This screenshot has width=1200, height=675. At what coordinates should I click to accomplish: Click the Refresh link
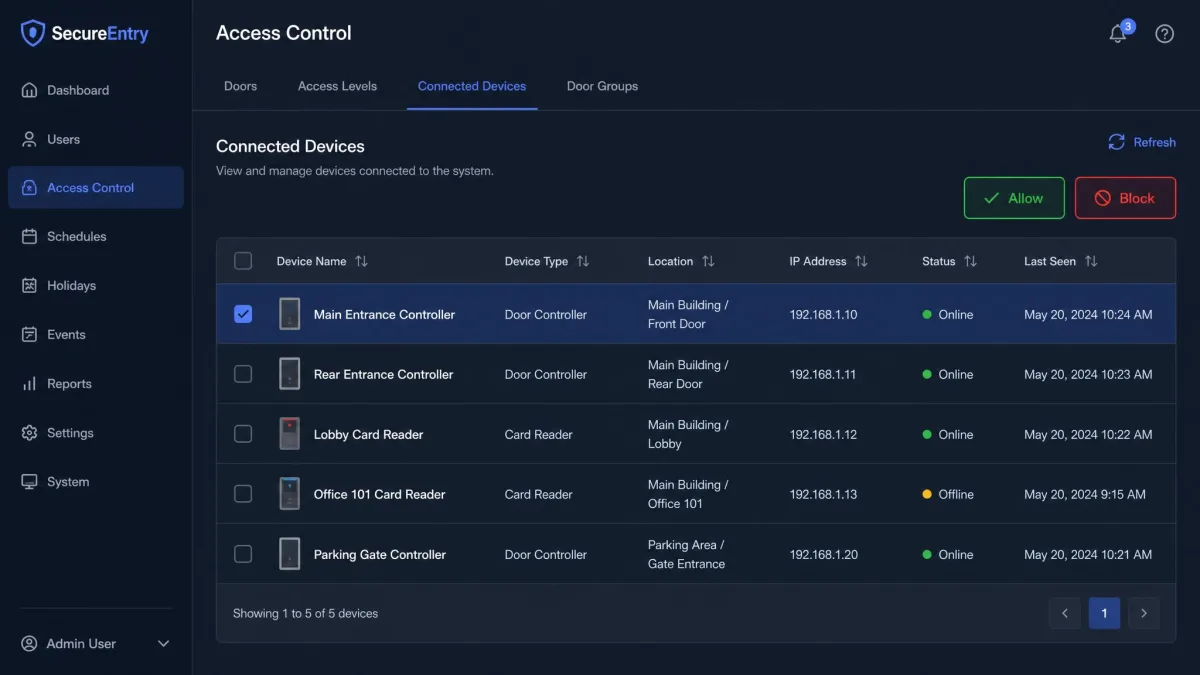click(1142, 142)
